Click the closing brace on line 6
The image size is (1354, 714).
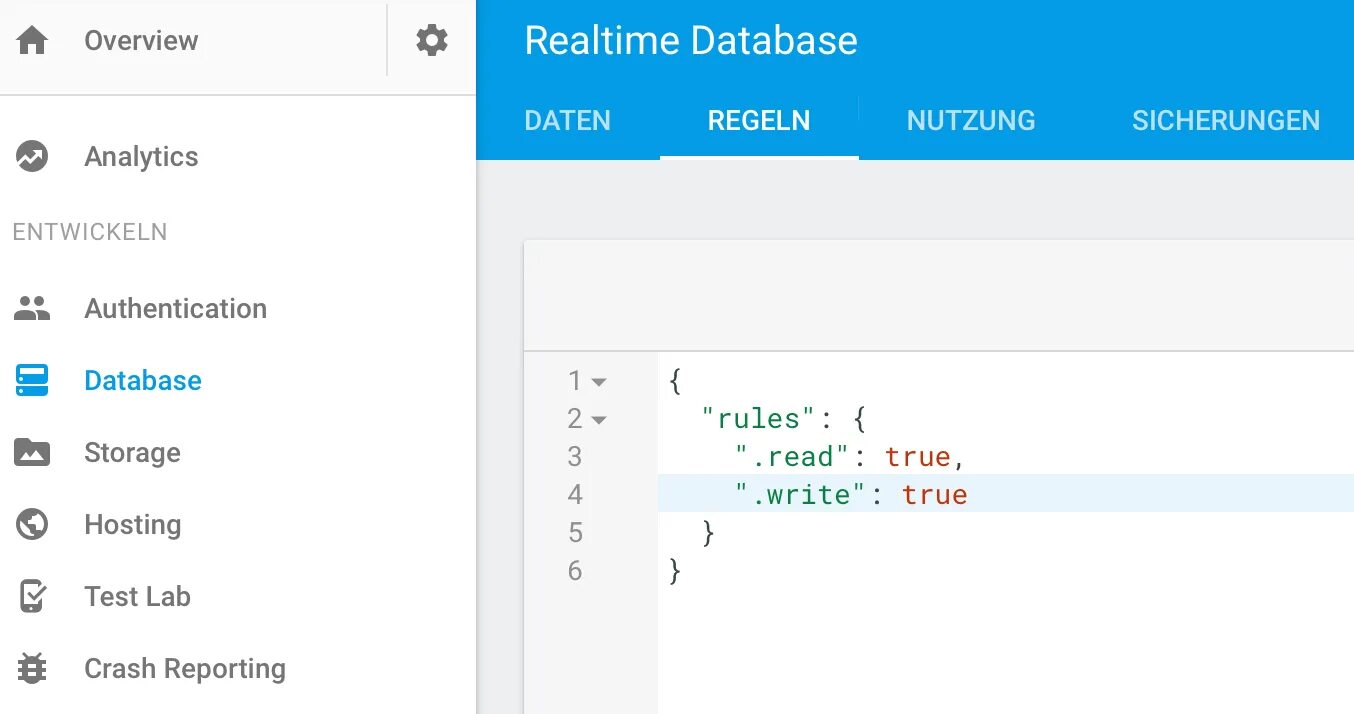click(x=675, y=571)
